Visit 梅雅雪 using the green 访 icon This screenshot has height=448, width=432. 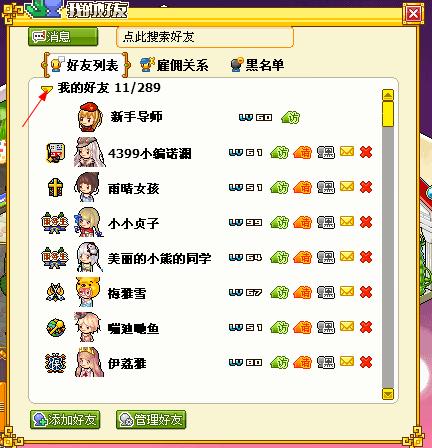click(279, 293)
